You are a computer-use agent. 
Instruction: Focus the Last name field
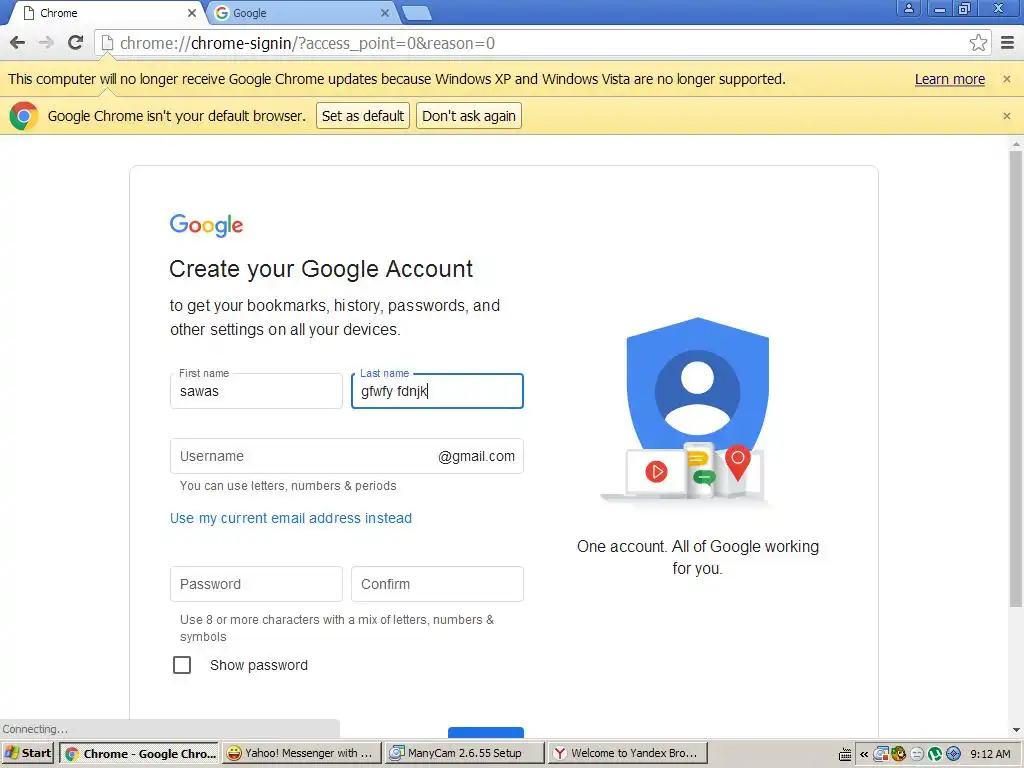click(438, 391)
